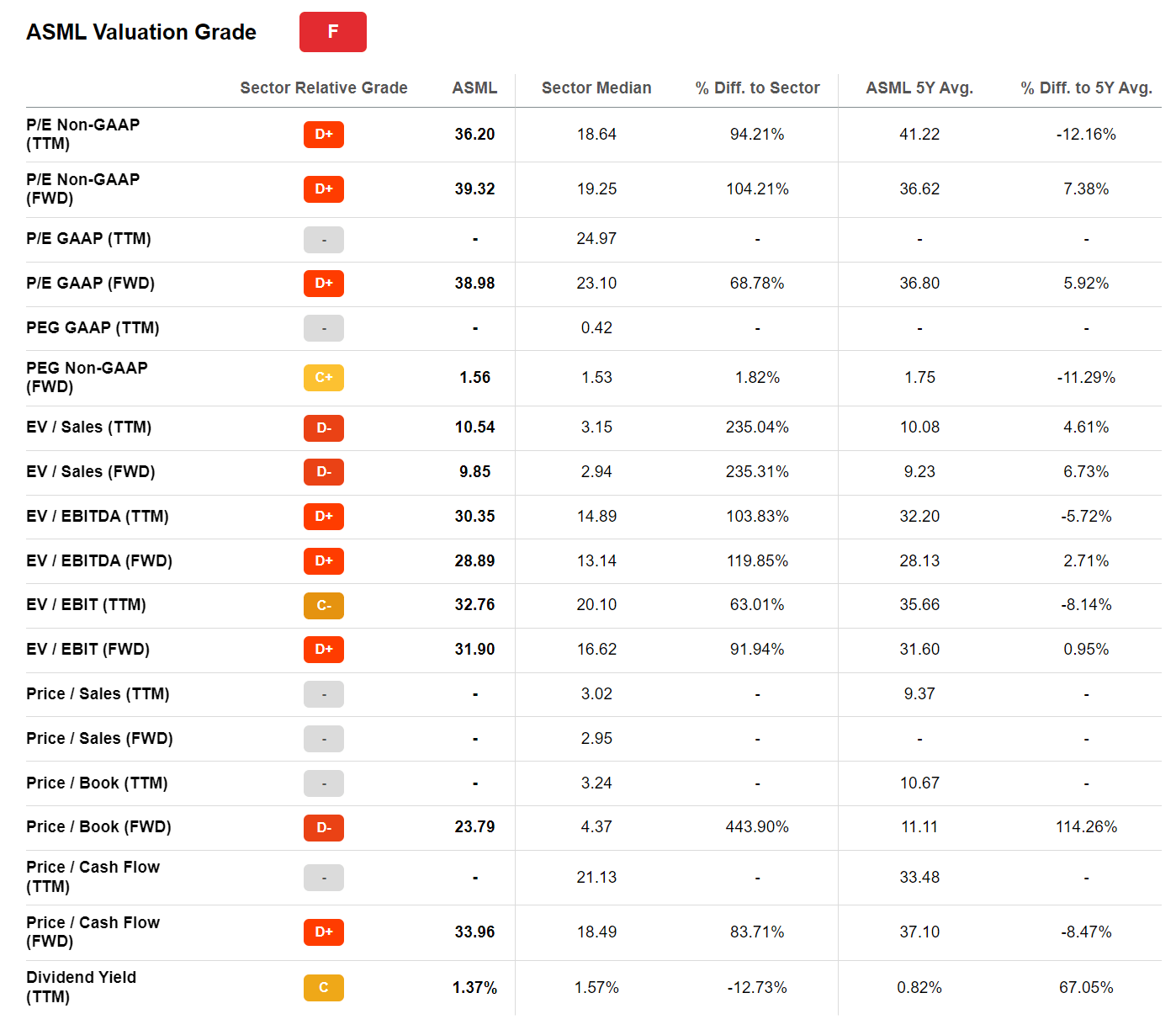1176x1030 pixels.
Task: Click the sector median value 24.97
Action: (596, 238)
